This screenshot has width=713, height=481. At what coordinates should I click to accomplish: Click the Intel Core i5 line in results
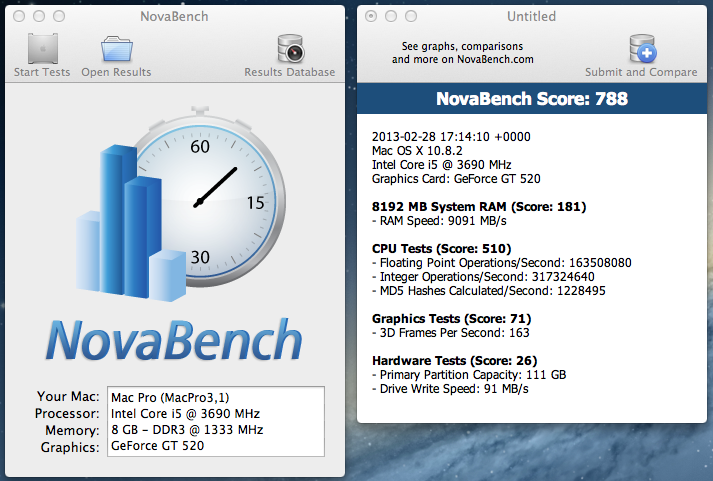(442, 165)
